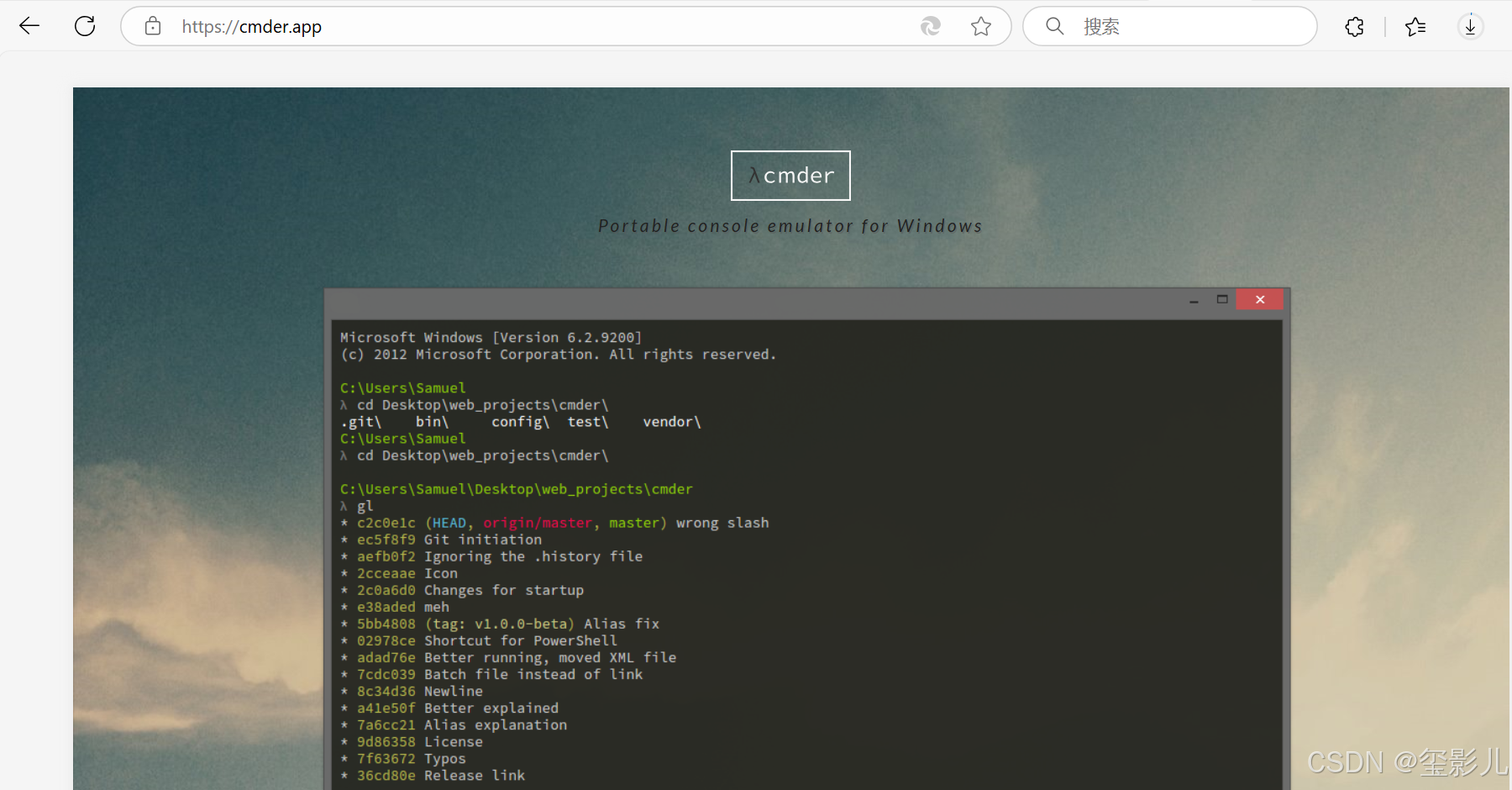
Task: Go back using the browser back arrow
Action: pos(29,26)
